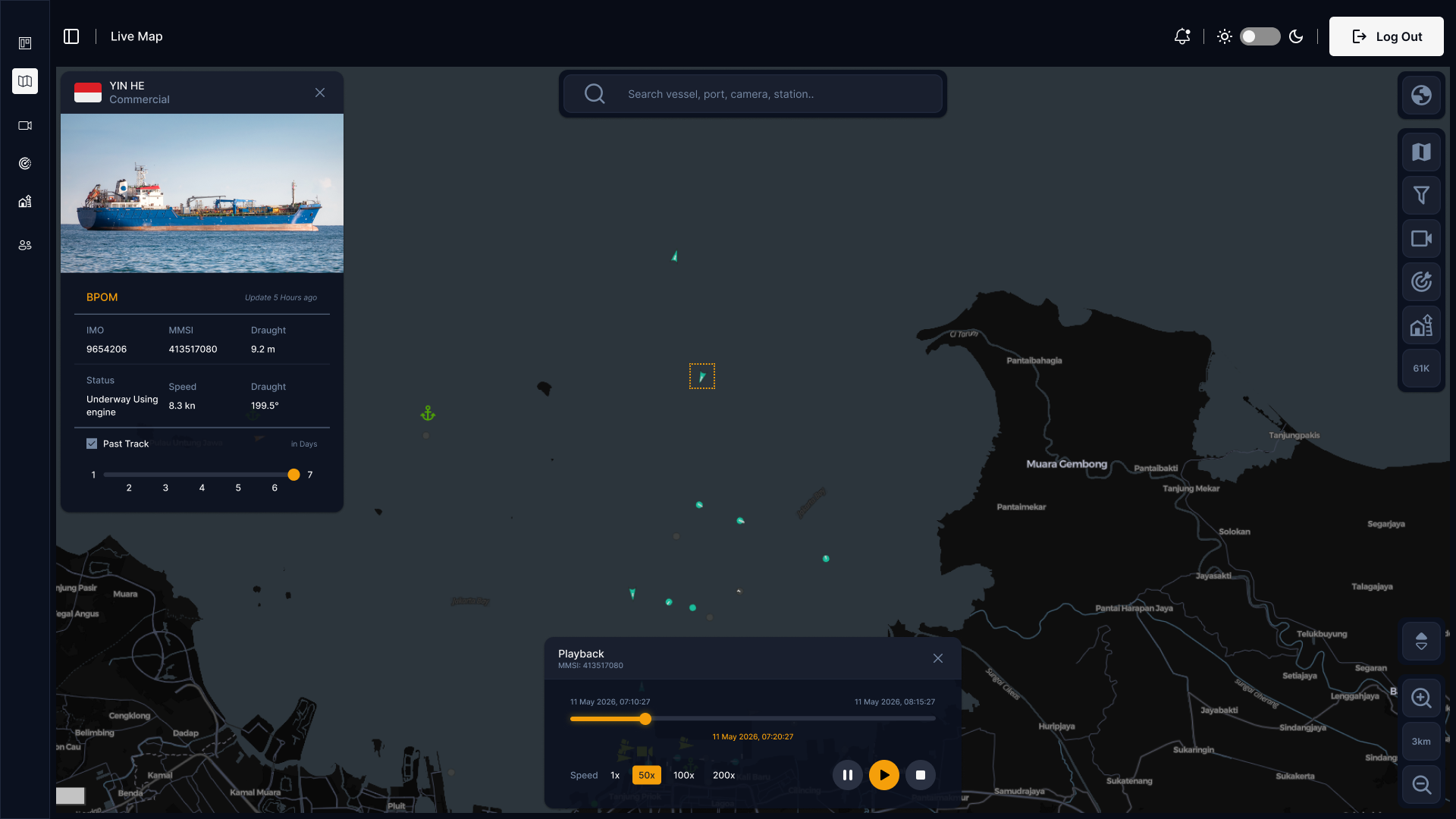Zoom in on the map
Image resolution: width=1456 pixels, height=819 pixels.
[1421, 698]
